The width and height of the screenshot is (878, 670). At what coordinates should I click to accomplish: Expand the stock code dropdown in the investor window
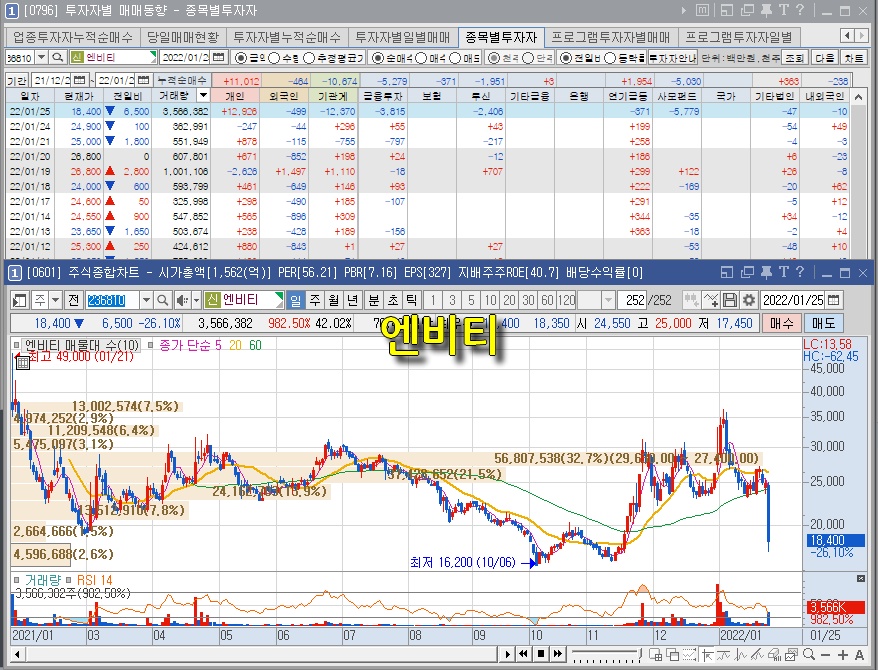(41, 57)
